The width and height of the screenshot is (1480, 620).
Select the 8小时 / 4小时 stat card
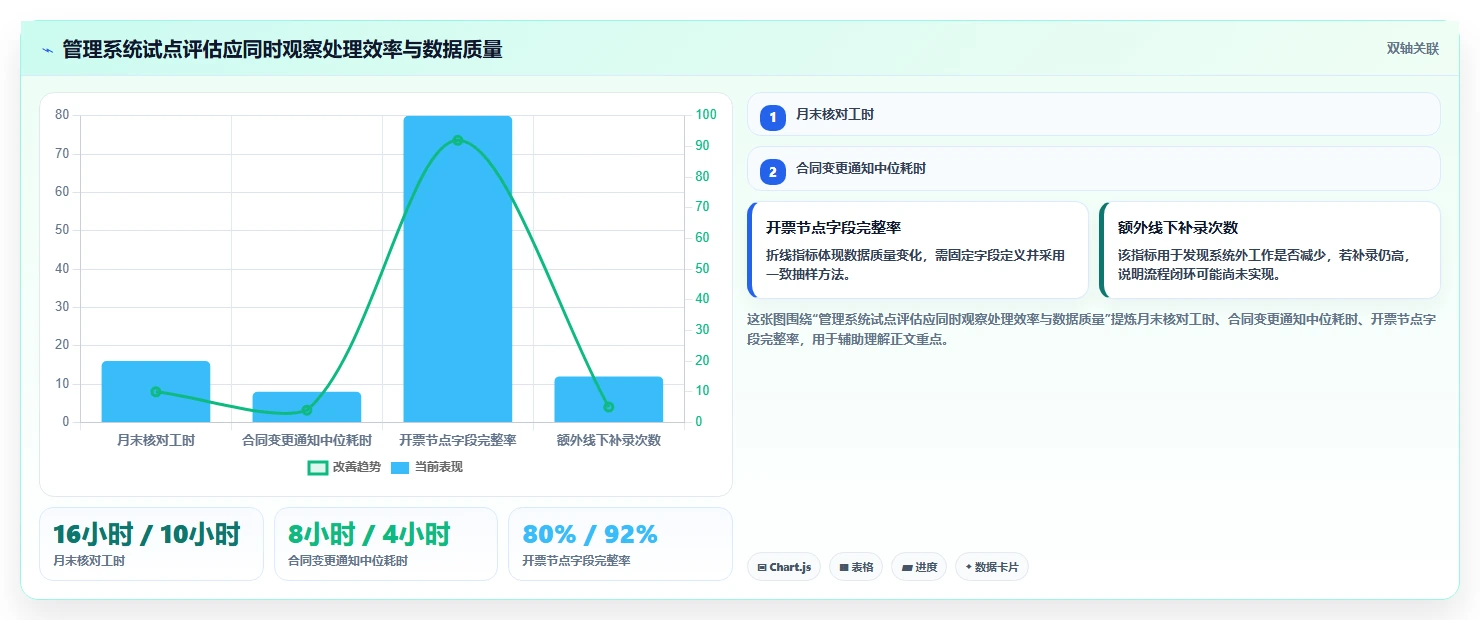tap(386, 544)
